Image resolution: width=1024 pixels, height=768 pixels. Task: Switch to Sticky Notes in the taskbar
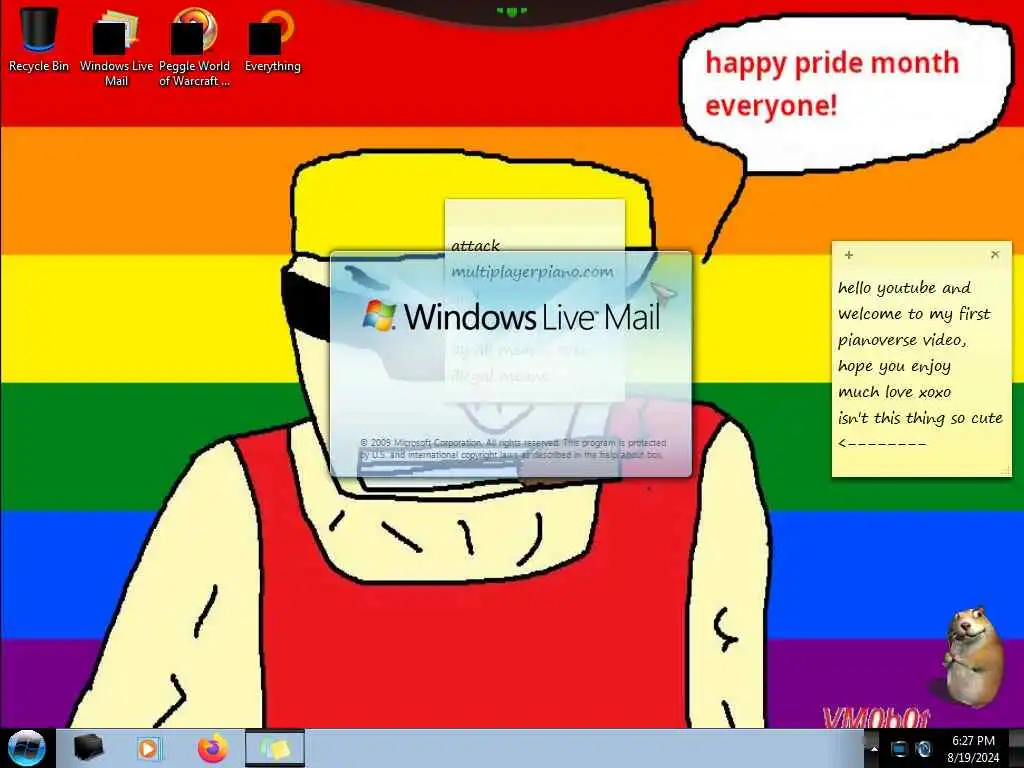point(275,748)
